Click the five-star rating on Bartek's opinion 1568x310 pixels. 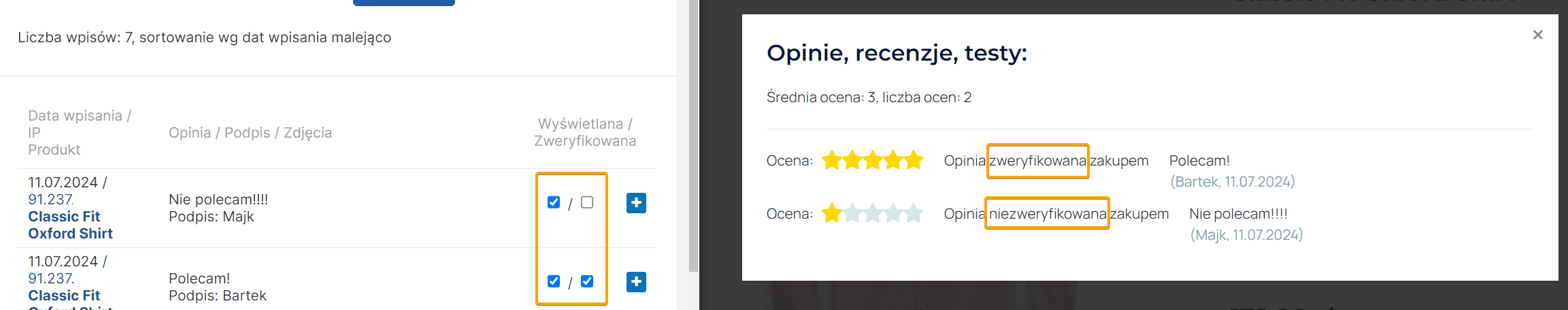[872, 161]
